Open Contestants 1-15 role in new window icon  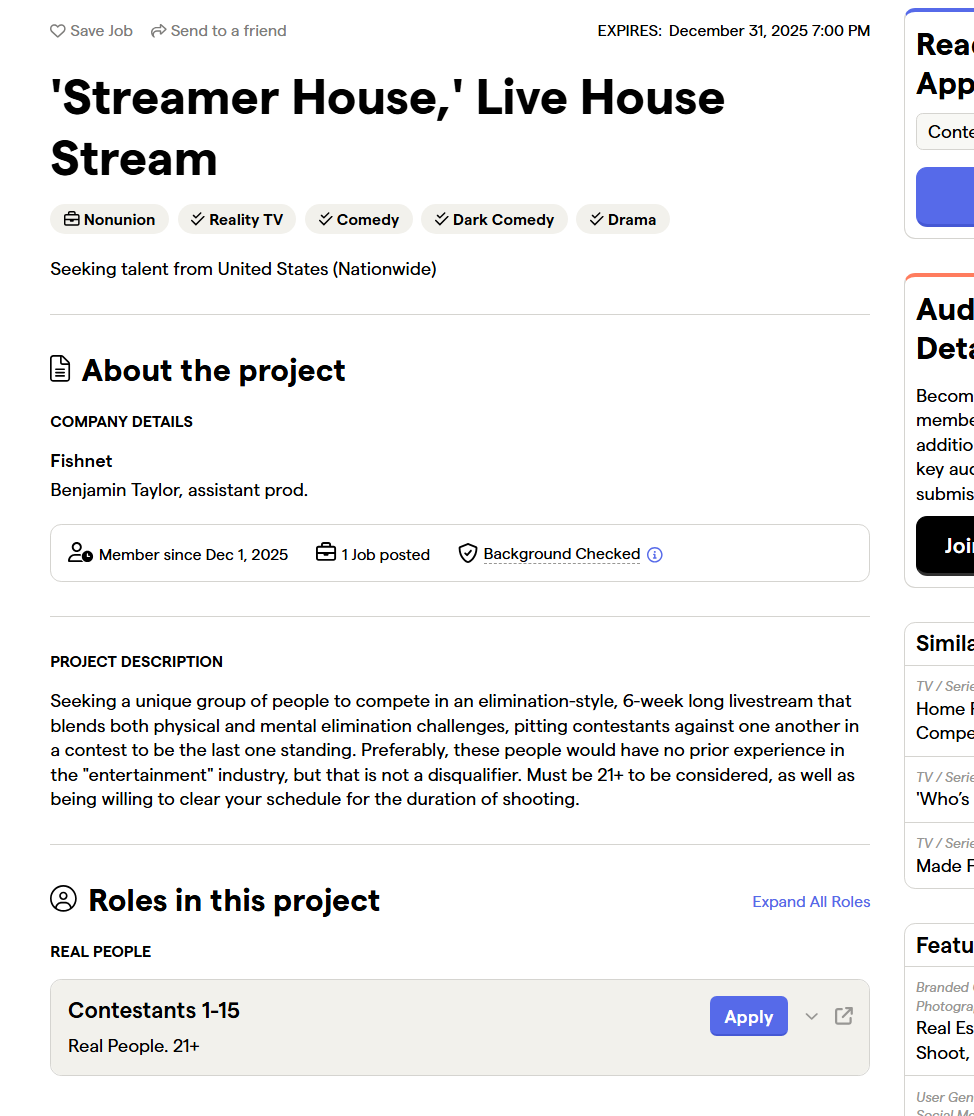844,1016
